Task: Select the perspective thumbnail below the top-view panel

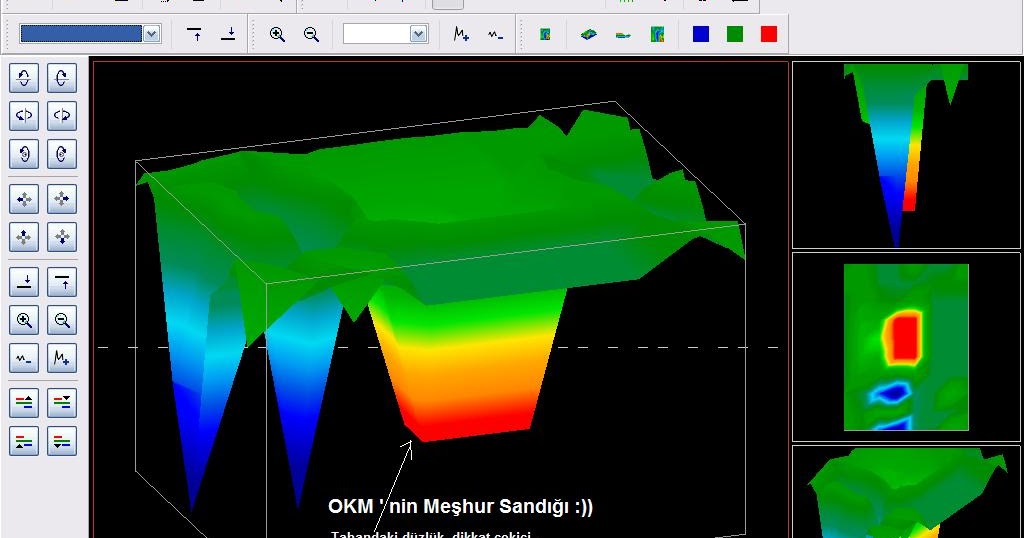Action: [x=906, y=492]
